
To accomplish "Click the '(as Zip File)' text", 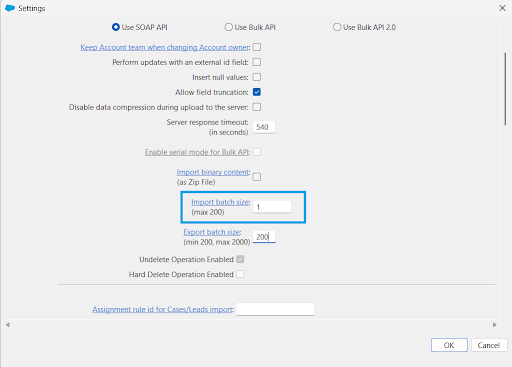I will [196, 182].
